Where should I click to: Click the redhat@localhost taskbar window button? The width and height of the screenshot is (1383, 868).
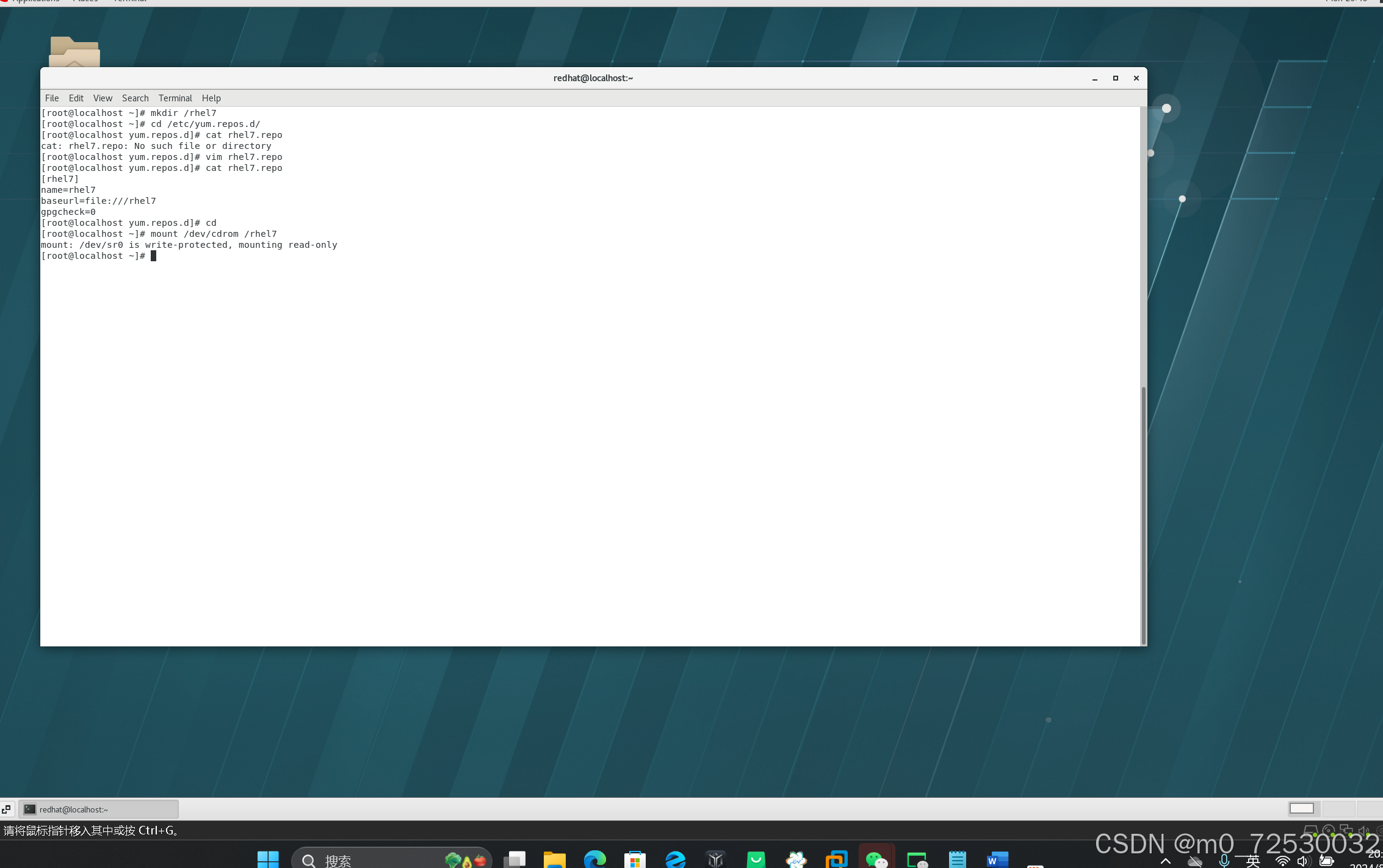pos(99,809)
